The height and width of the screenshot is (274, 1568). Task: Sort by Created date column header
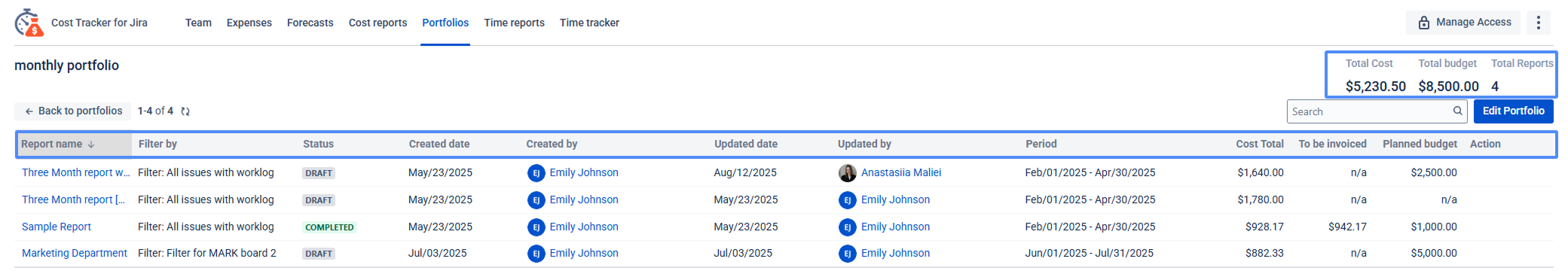[439, 145]
